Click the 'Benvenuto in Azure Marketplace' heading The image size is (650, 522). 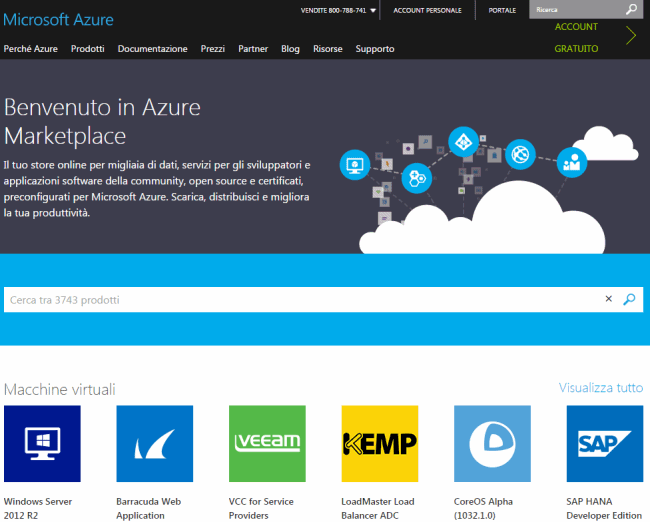[x=102, y=121]
